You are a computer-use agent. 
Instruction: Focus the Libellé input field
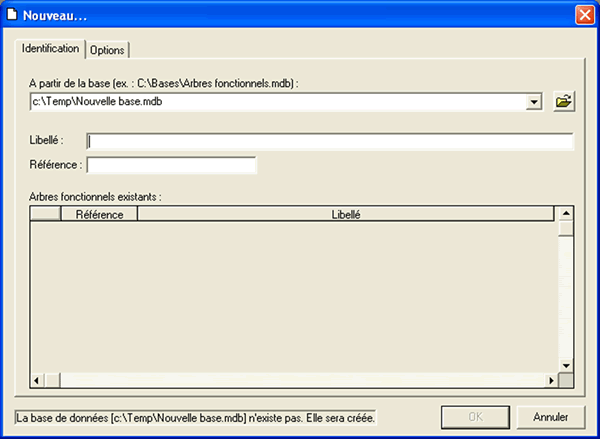coord(330,142)
